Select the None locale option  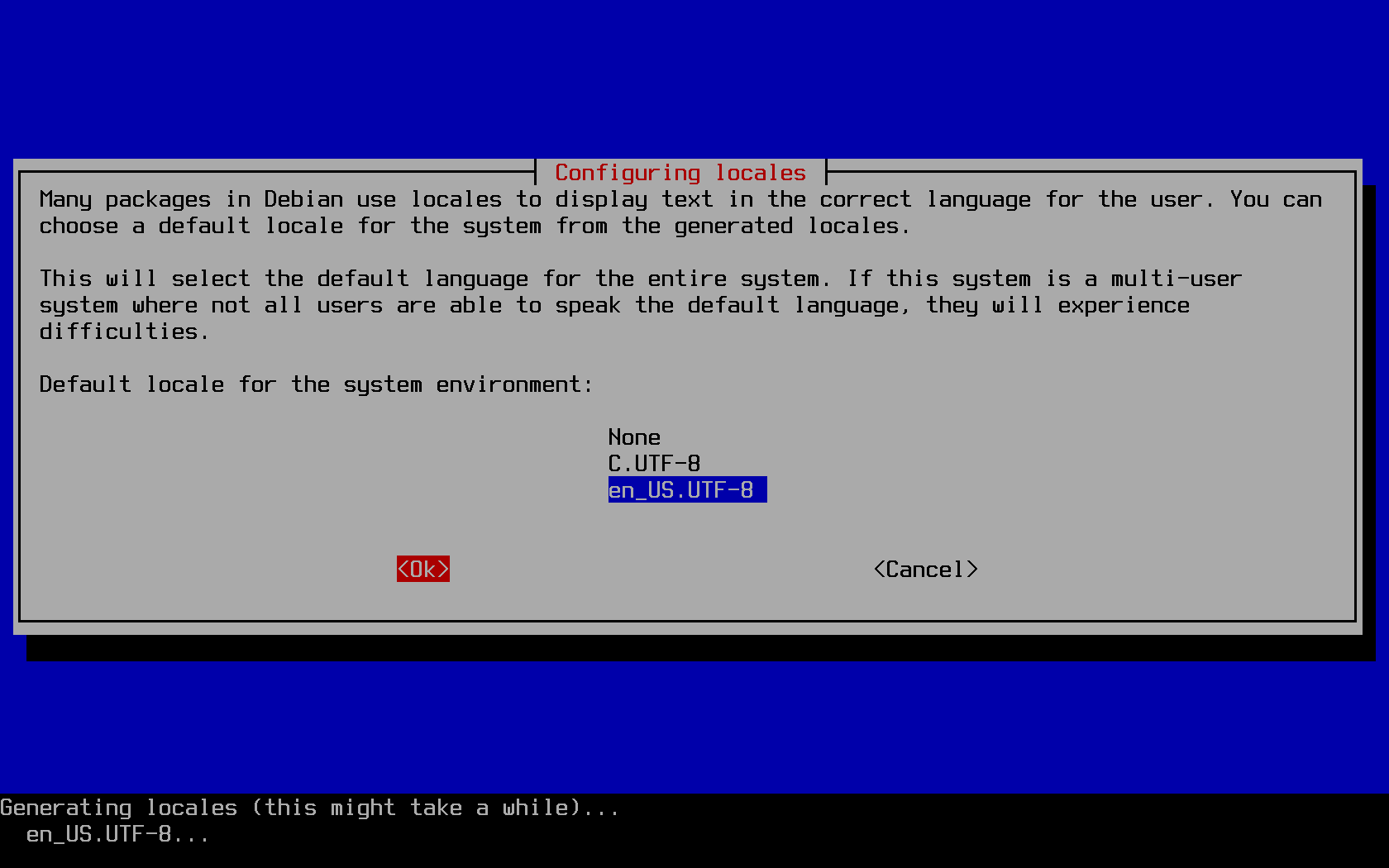(634, 436)
